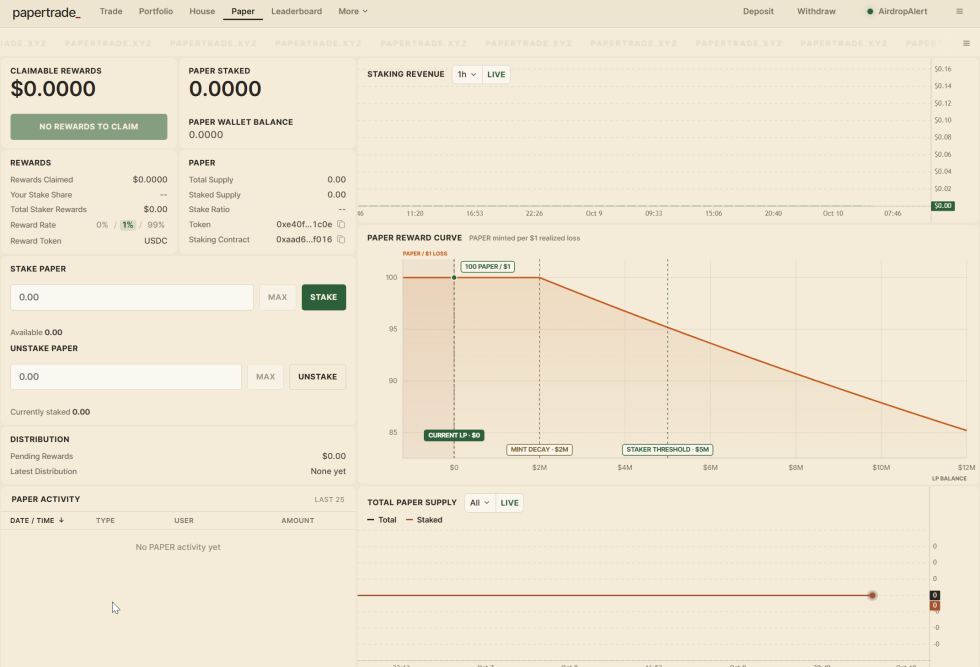Viewport: 980px width, 667px height.
Task: Click the $0.00 price tag on revenue axis
Action: (942, 206)
